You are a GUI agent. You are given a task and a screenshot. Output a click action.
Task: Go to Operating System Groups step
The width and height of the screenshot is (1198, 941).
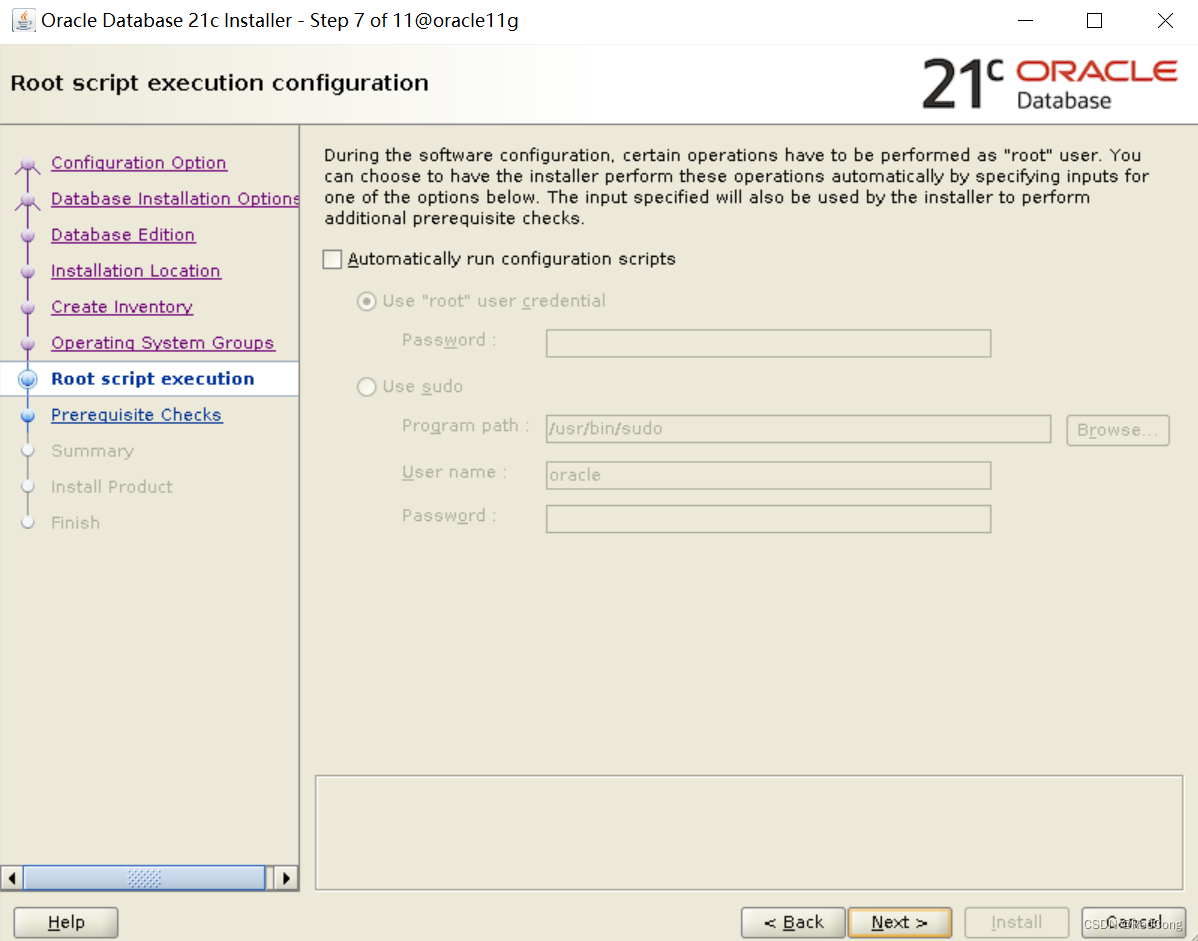(163, 342)
